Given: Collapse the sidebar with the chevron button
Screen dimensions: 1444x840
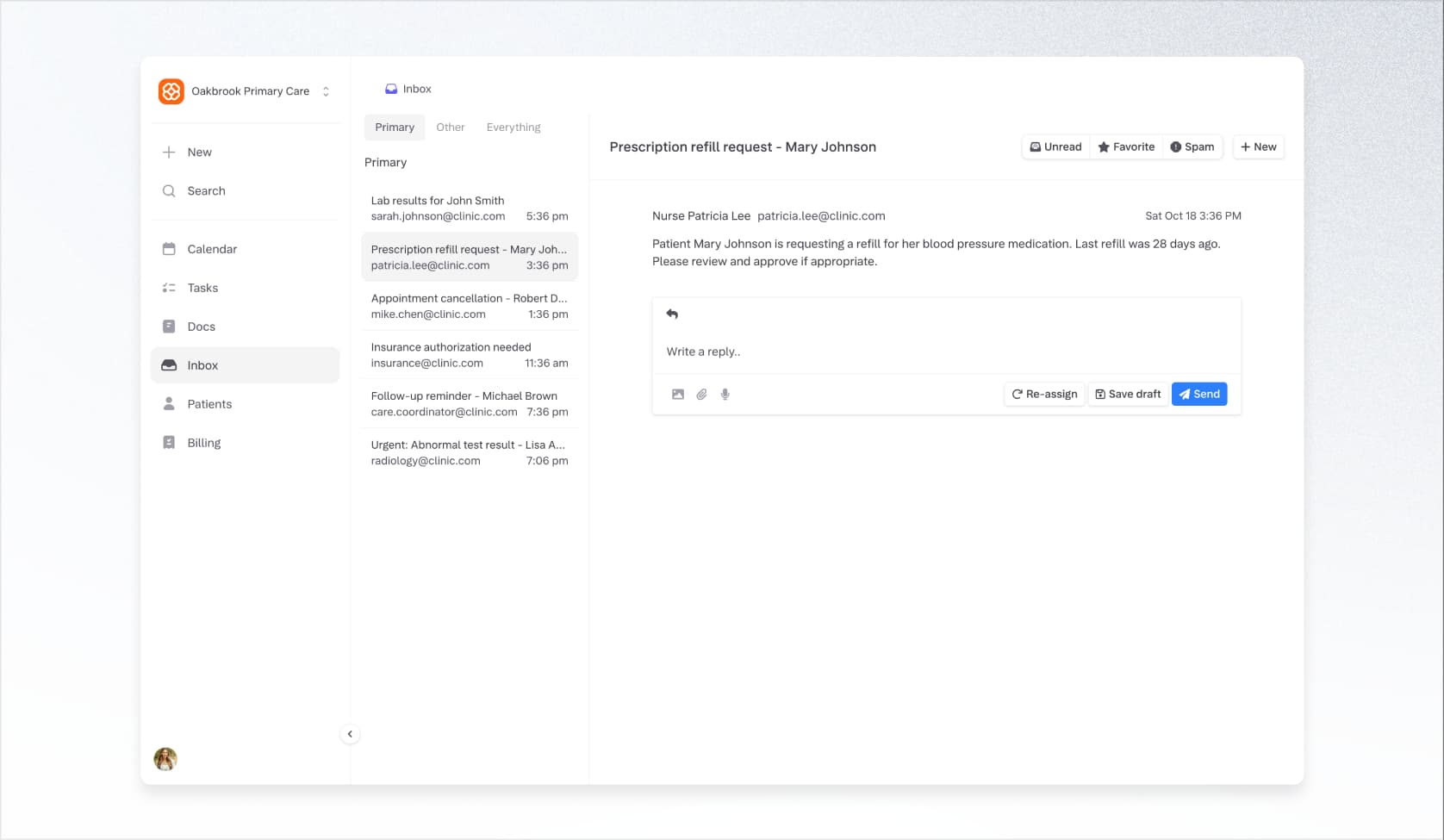Looking at the screenshot, I should pos(350,734).
